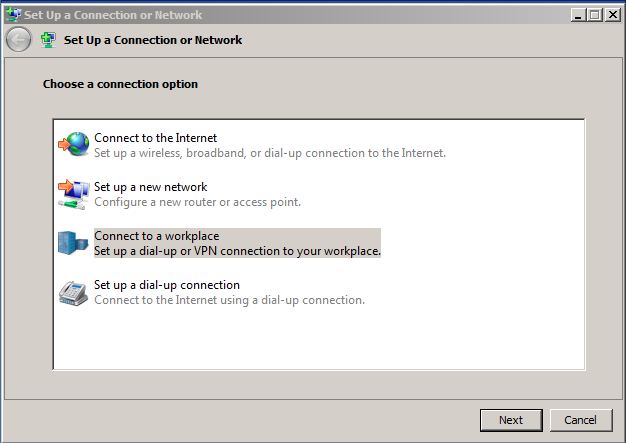
Task: Select the Connect to a workplace title
Action: coord(156,236)
